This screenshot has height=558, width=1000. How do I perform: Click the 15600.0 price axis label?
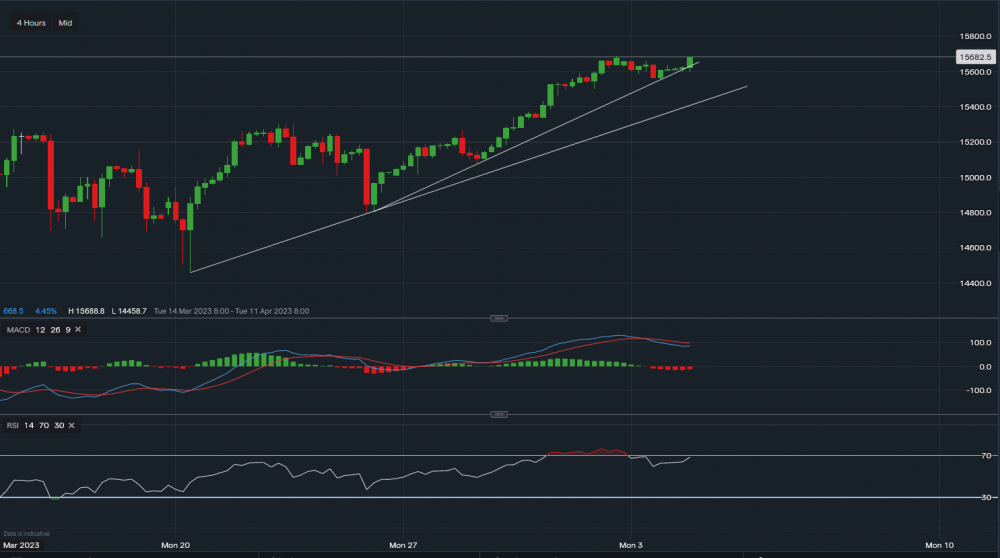click(x=976, y=72)
